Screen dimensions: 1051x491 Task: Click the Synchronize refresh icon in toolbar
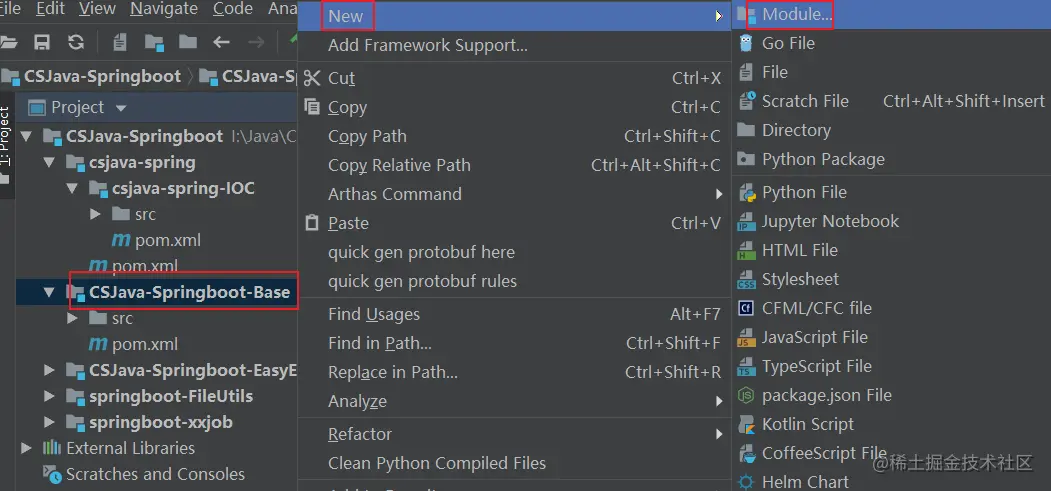click(x=76, y=42)
